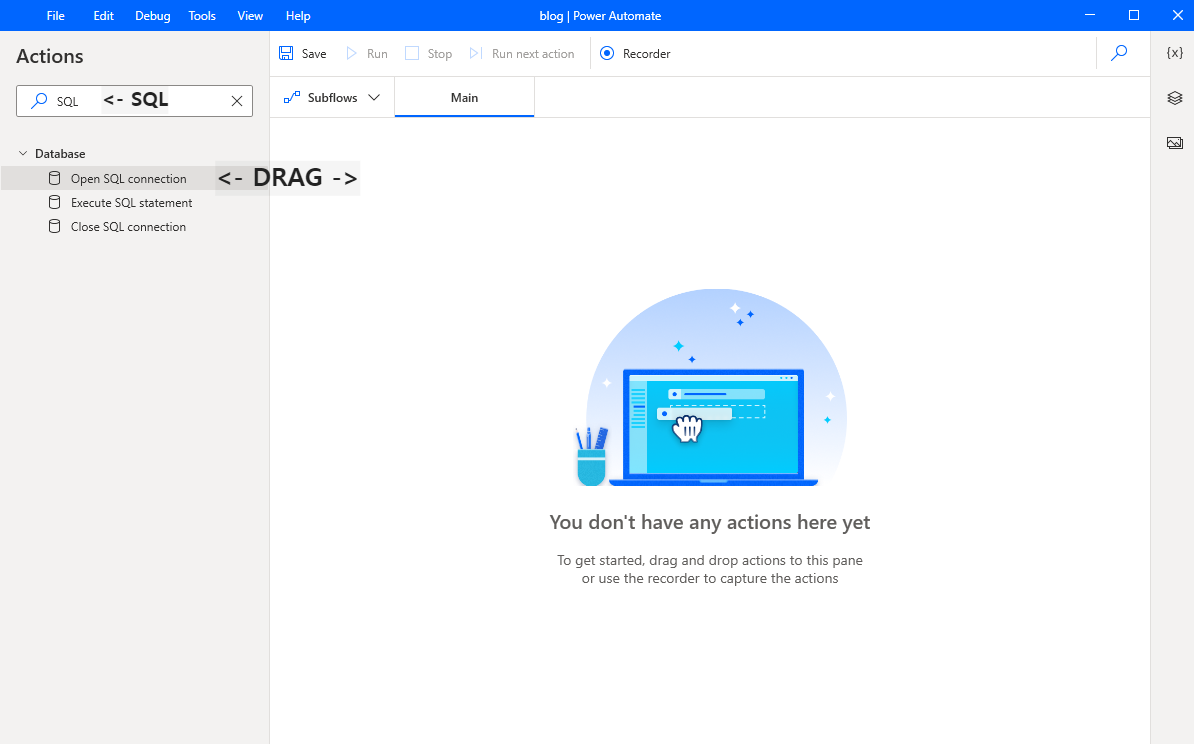Image resolution: width=1194 pixels, height=744 pixels.
Task: Click inside the Actions search field
Action: click(x=135, y=101)
